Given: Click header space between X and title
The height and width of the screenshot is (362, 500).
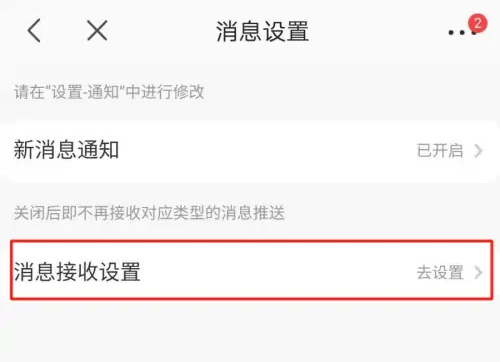Looking at the screenshot, I should click(x=162, y=31).
